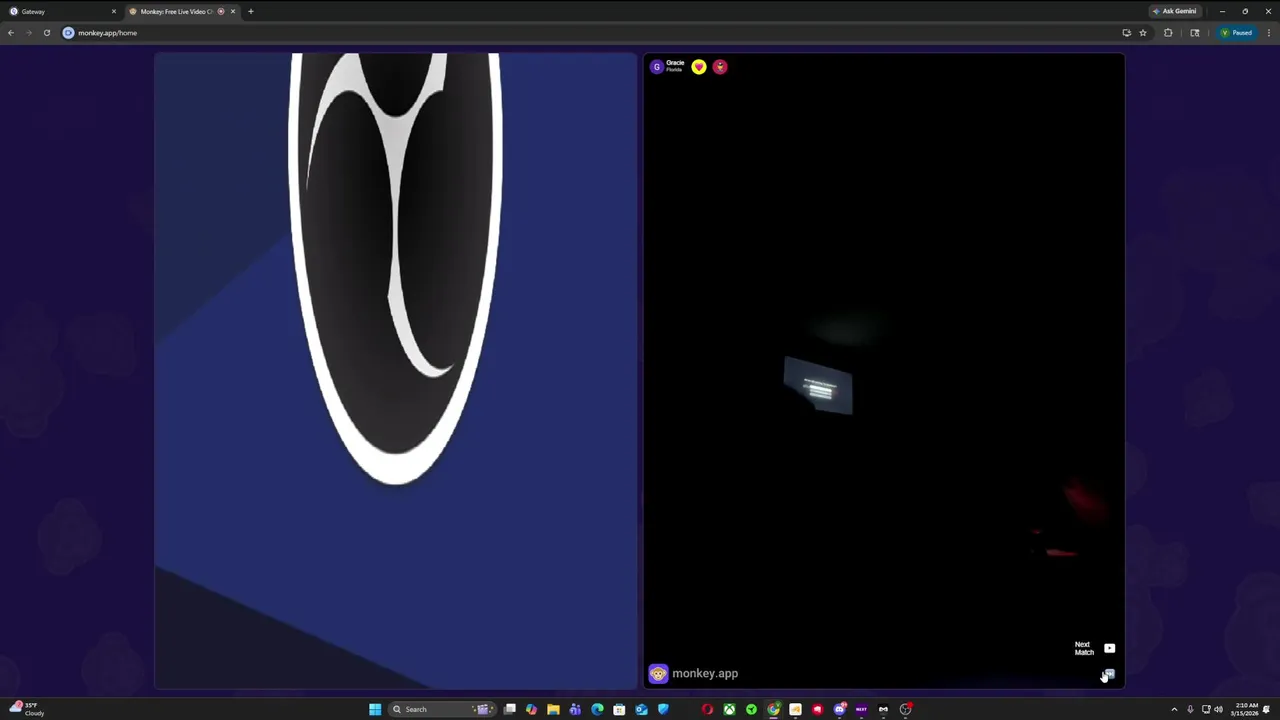Click the install app icon in address bar
Screen dimensions: 1280x720
[1126, 33]
